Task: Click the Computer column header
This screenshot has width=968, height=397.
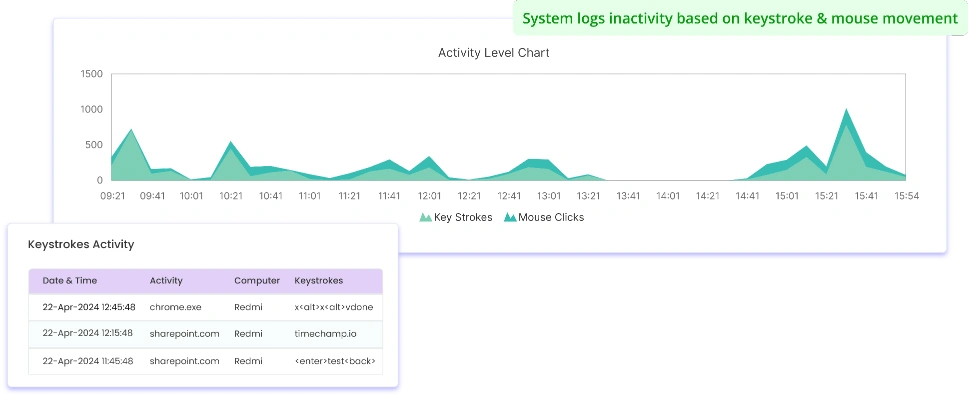Action: pyautogui.click(x=257, y=280)
